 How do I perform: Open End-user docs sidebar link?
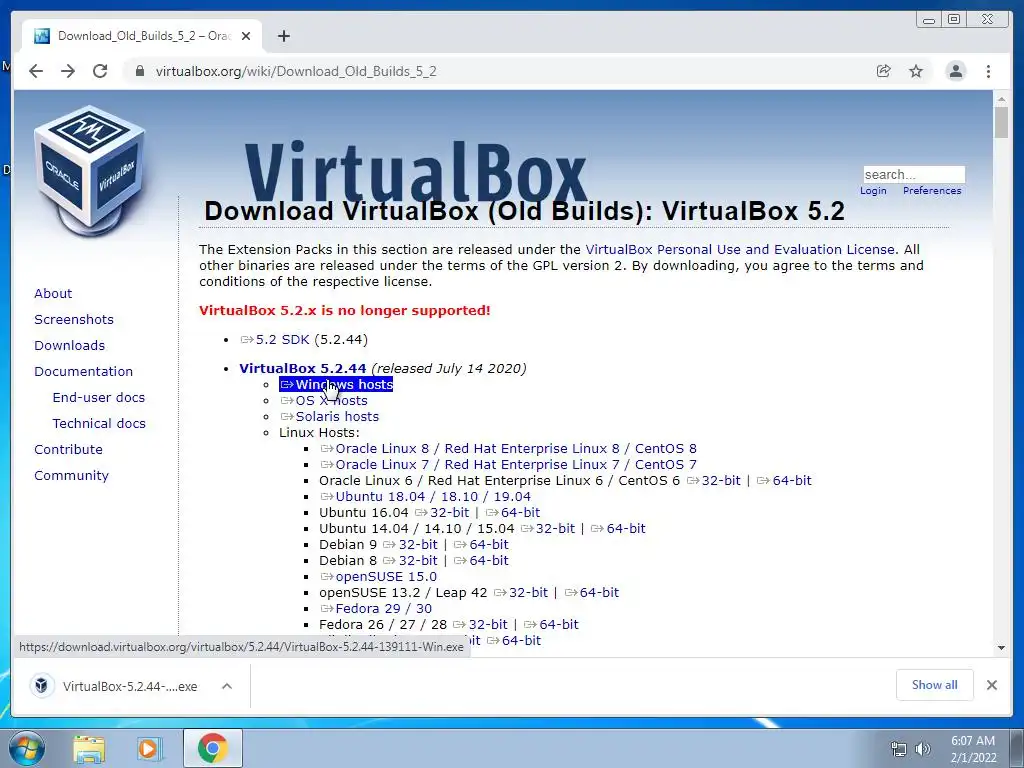pyautogui.click(x=99, y=398)
